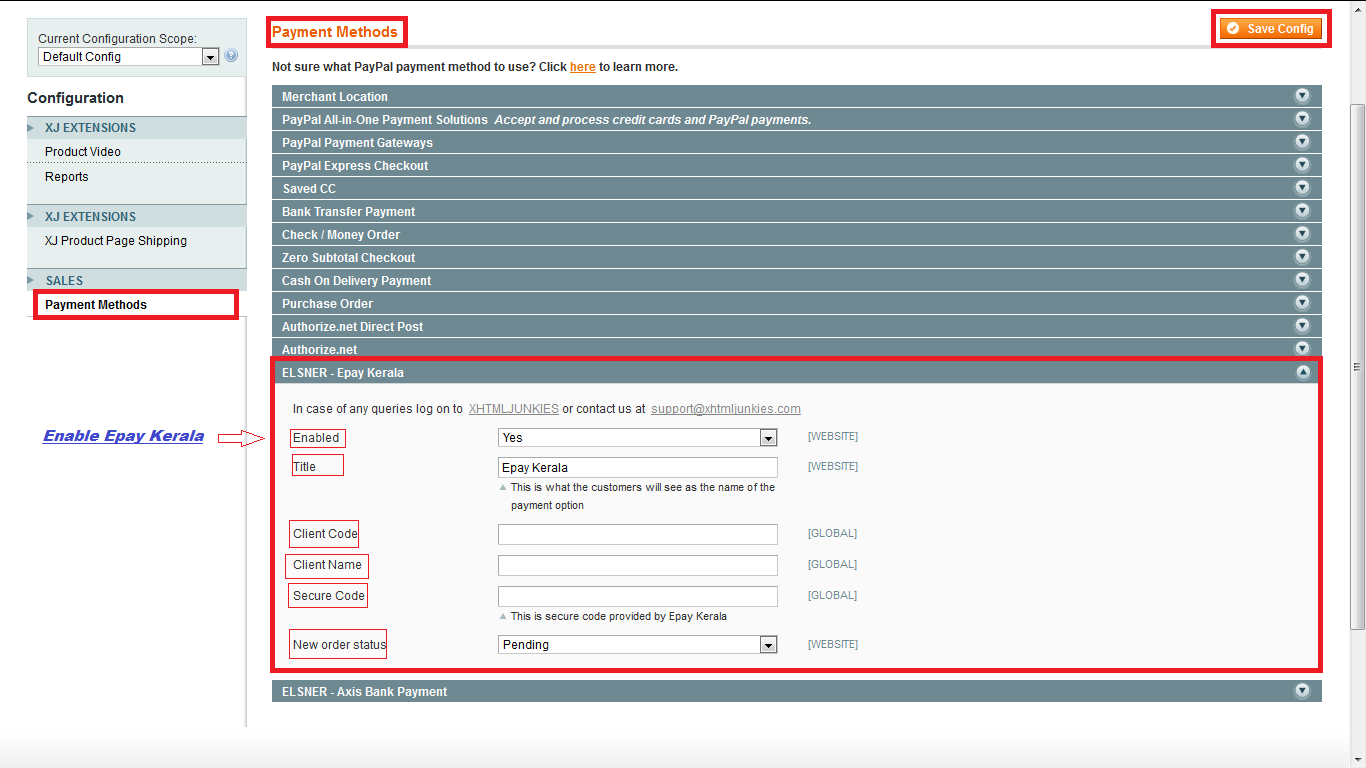Viewport: 1366px width, 768px height.
Task: Click the Cash On Delivery Payment header
Action: point(797,280)
